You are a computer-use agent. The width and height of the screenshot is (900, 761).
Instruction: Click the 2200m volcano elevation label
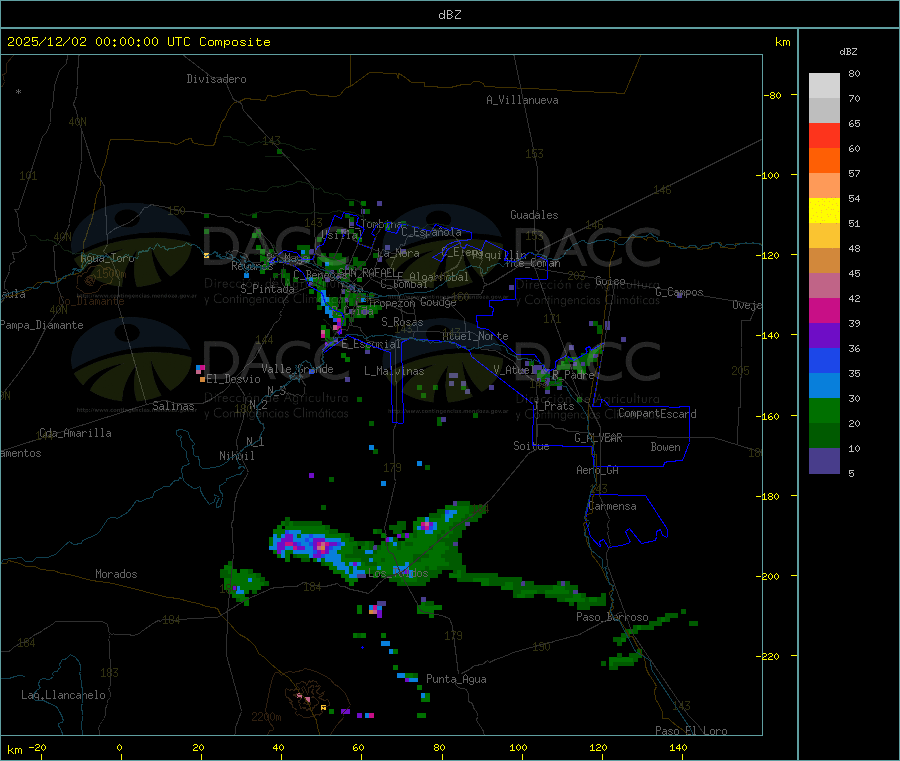(266, 717)
